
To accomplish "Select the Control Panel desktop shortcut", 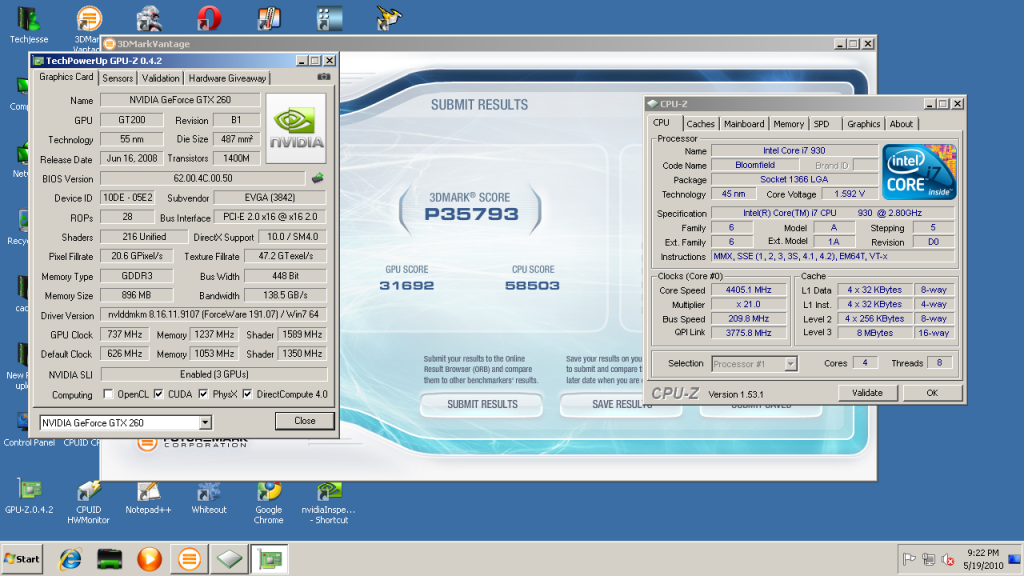I will (29, 430).
